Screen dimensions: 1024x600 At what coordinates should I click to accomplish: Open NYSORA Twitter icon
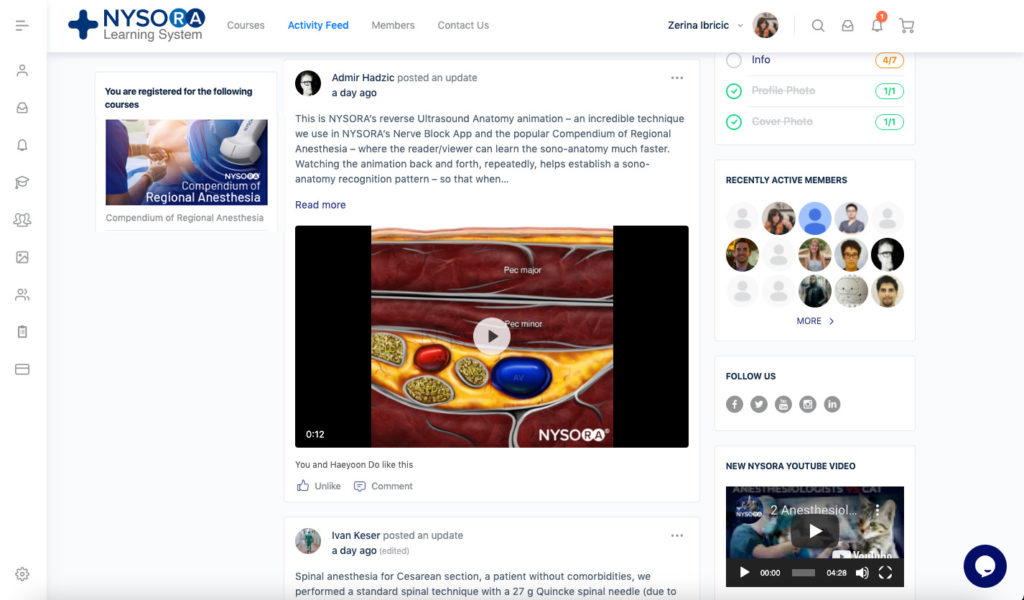point(759,404)
